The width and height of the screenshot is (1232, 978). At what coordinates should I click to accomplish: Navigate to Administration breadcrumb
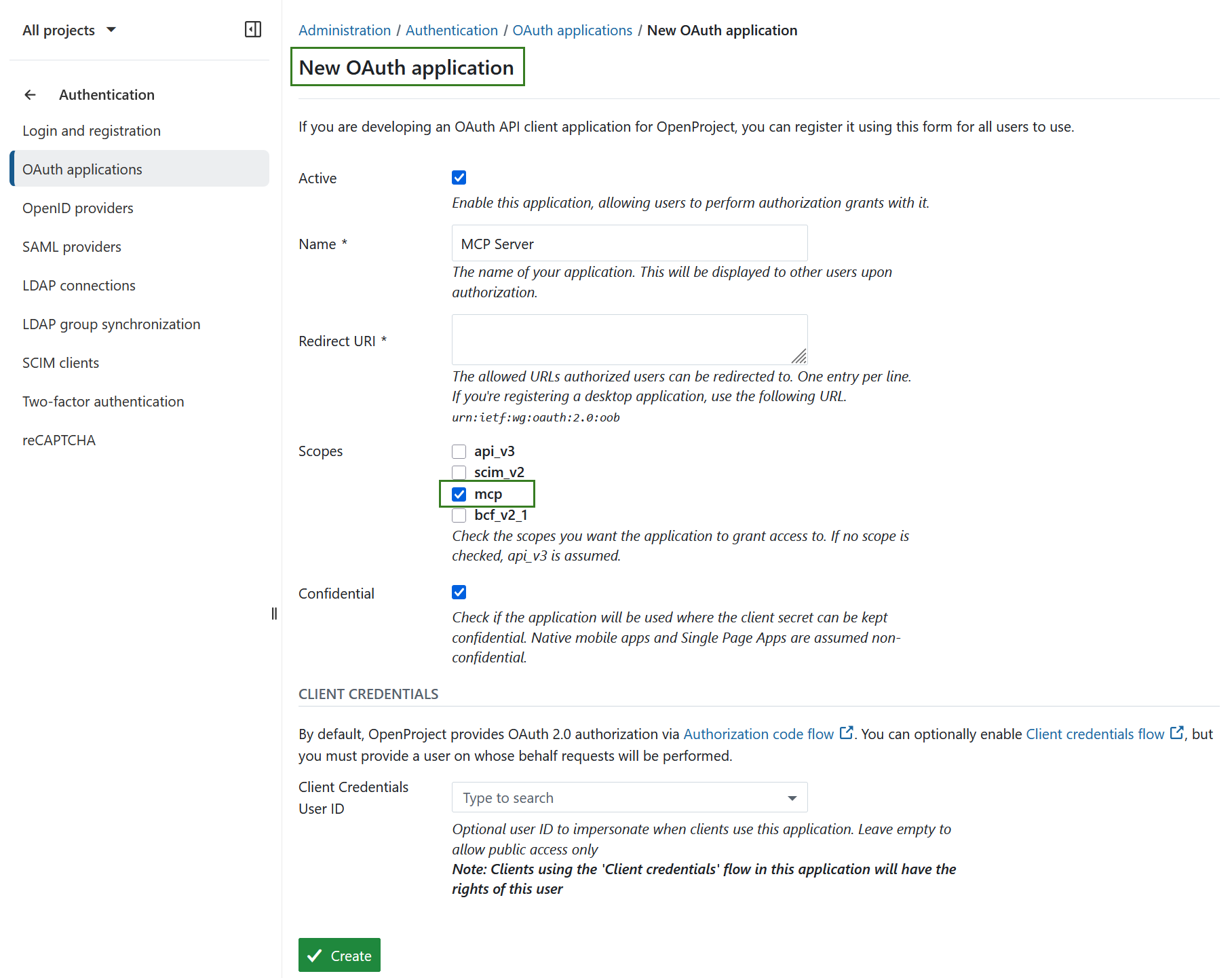(345, 30)
